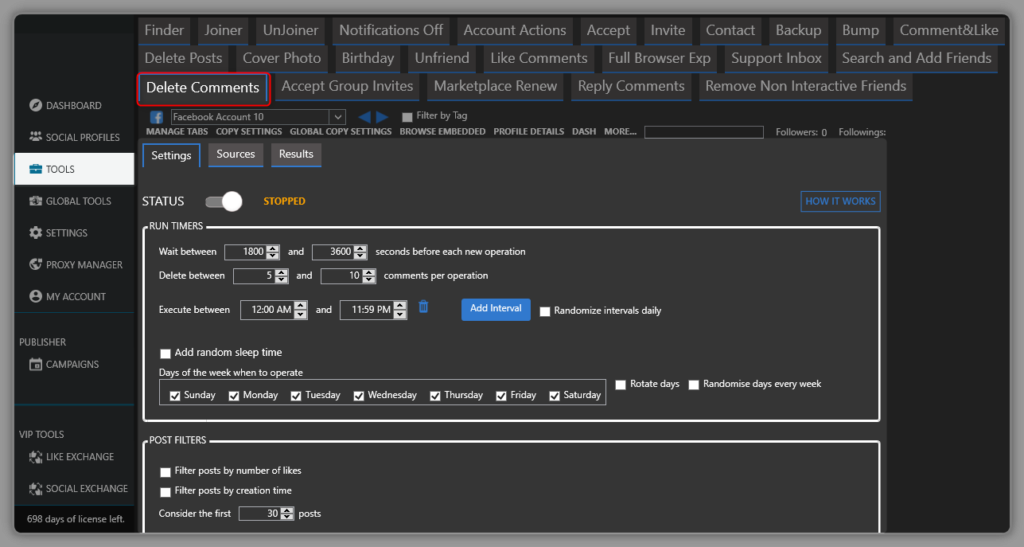Enable Filter by Tag checkbox

(407, 117)
